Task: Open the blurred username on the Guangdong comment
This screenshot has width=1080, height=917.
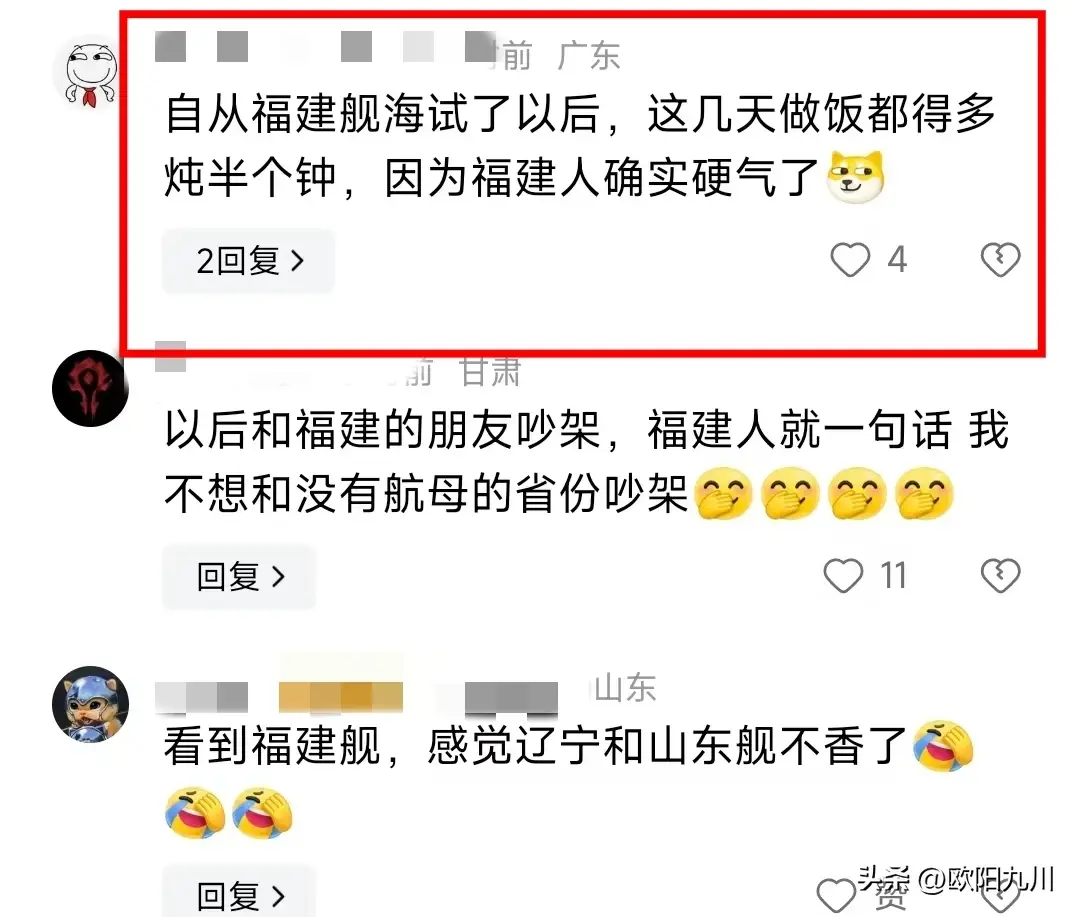Action: click(x=324, y=47)
